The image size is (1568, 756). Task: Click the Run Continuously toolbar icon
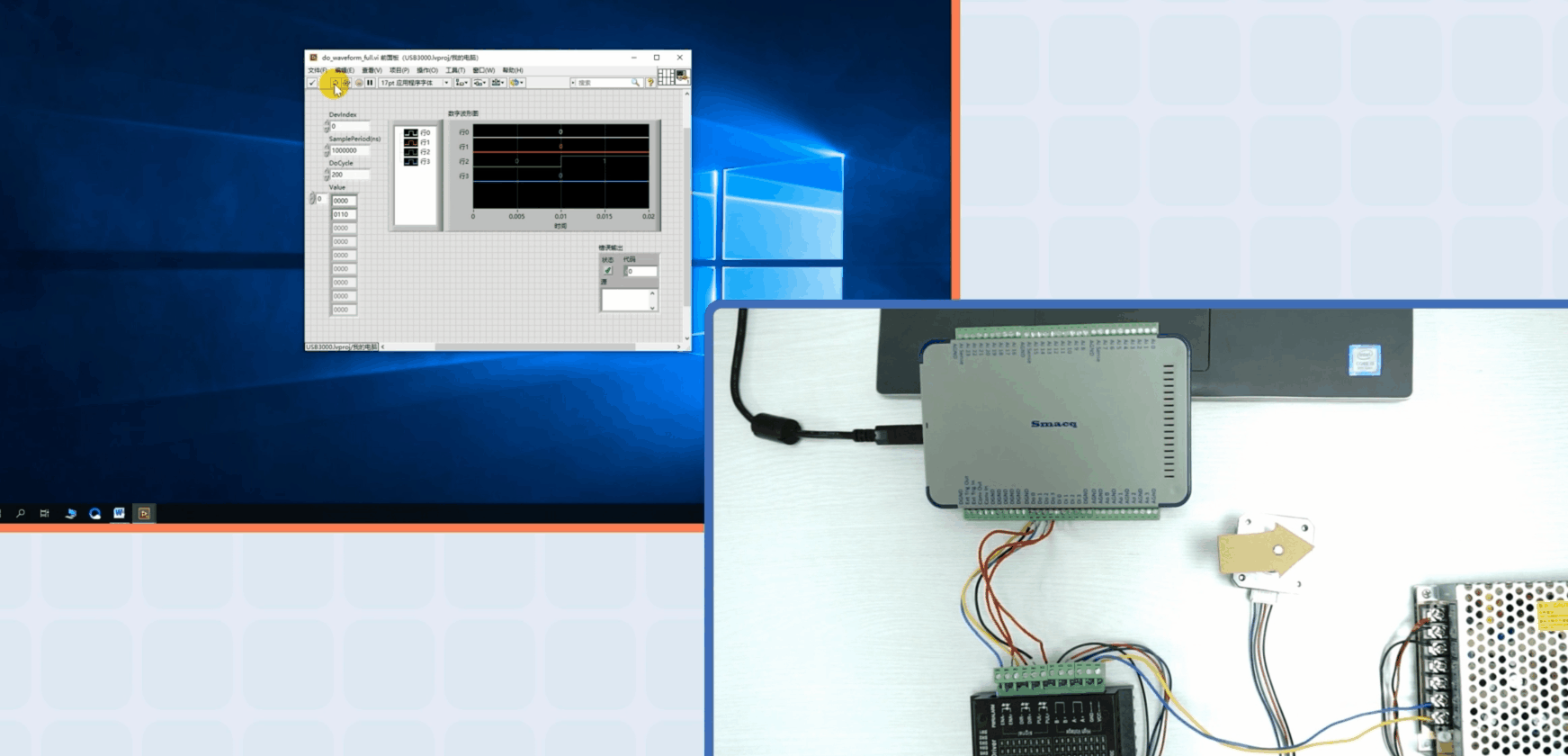346,83
